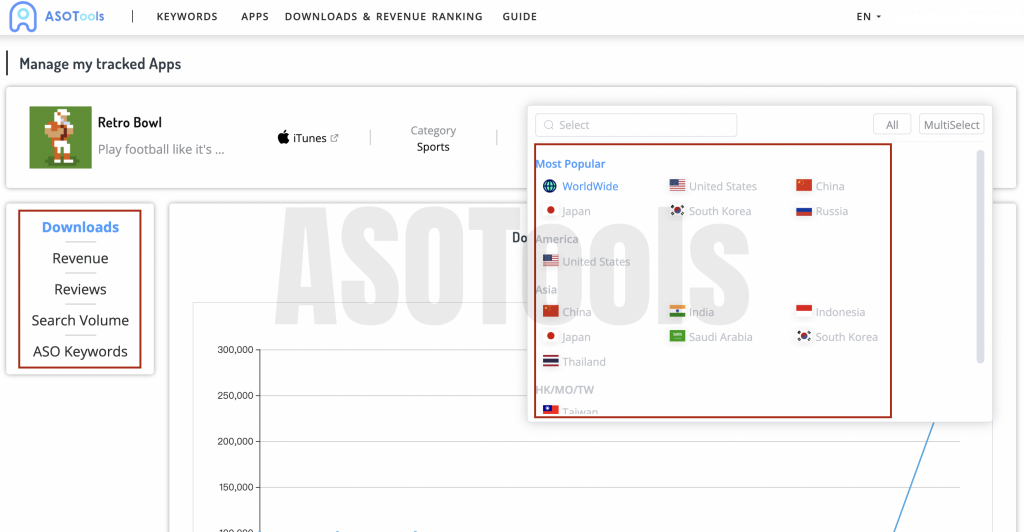
Task: Open external link icon next to iTunes
Action: pyautogui.click(x=334, y=138)
